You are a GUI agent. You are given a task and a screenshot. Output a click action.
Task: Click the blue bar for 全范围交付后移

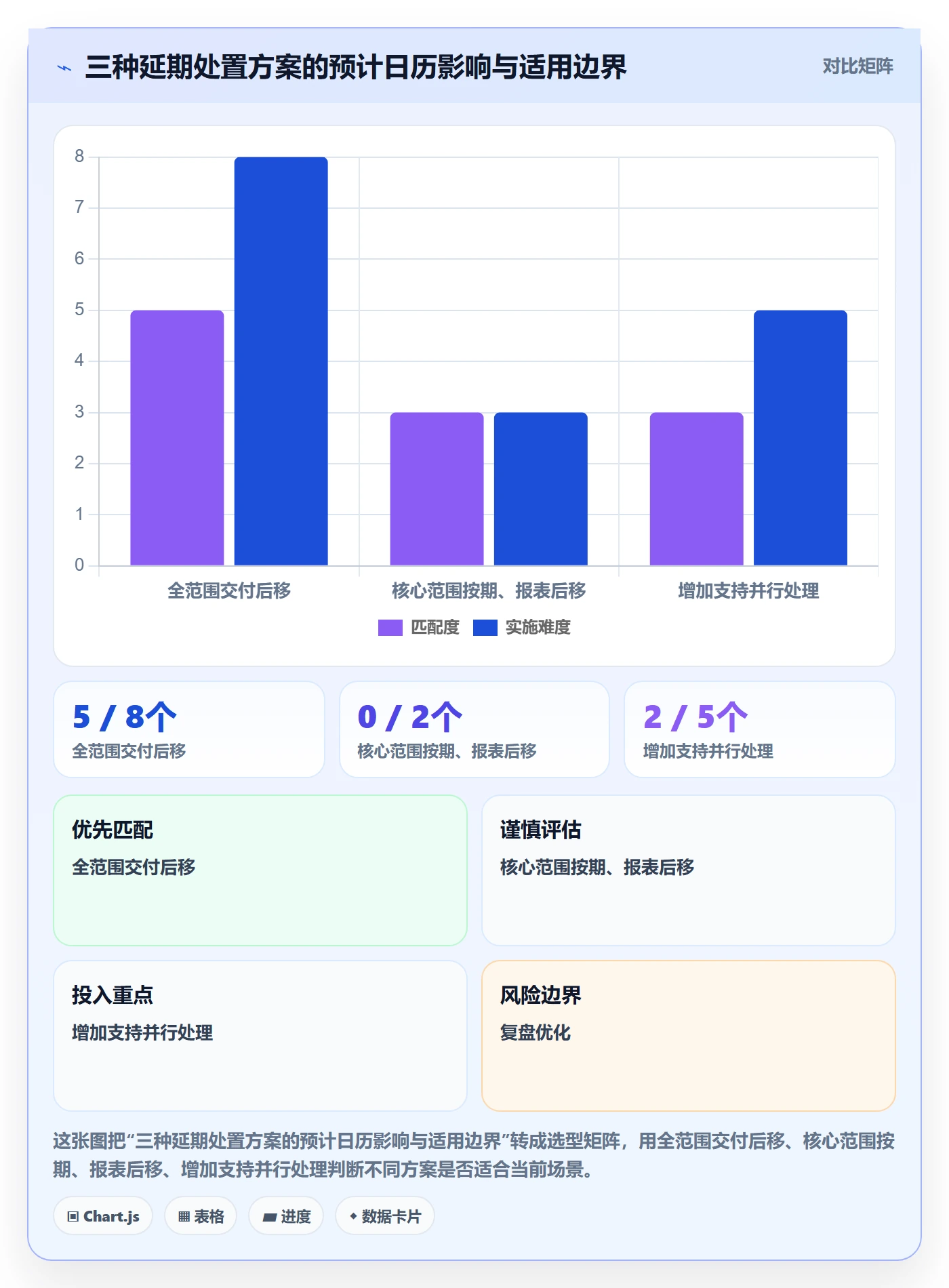[x=281, y=361]
